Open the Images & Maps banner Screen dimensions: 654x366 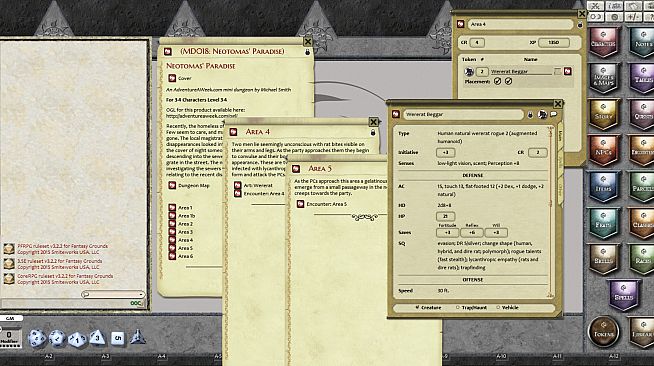point(603,79)
